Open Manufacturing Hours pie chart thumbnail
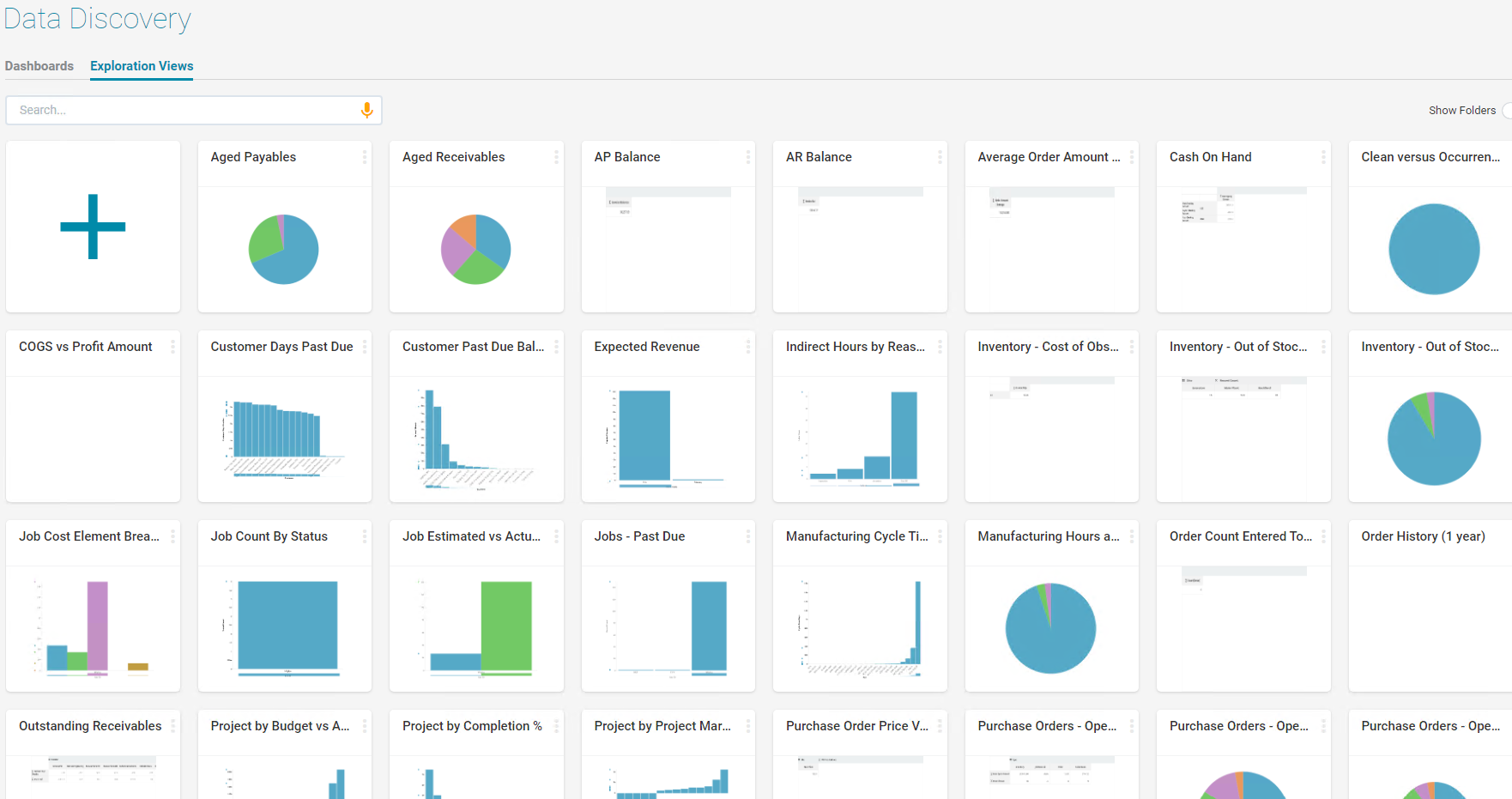The image size is (1512, 799). tap(1050, 628)
